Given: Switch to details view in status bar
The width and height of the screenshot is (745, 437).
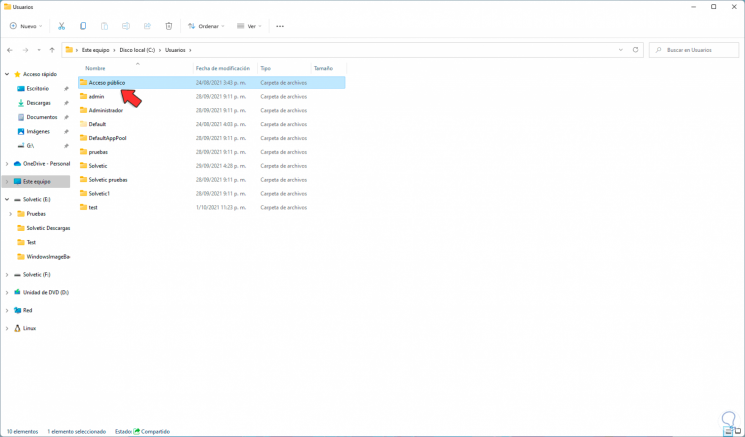Looking at the screenshot, I should (728, 431).
